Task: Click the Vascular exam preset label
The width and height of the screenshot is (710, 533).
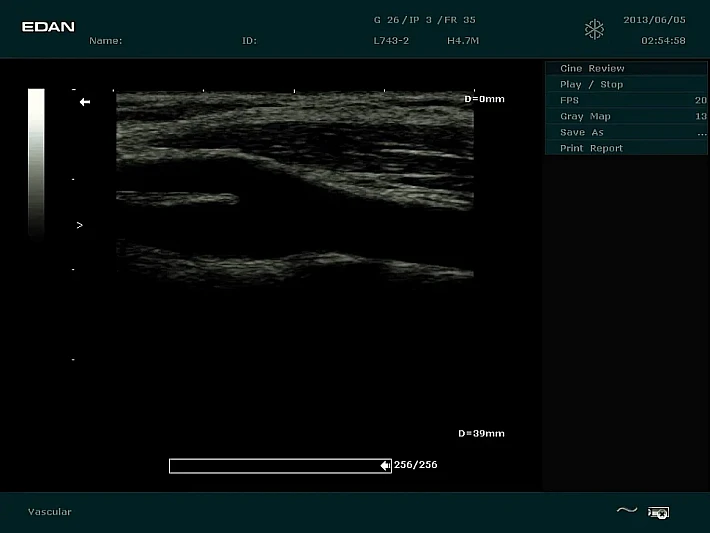Action: click(50, 512)
